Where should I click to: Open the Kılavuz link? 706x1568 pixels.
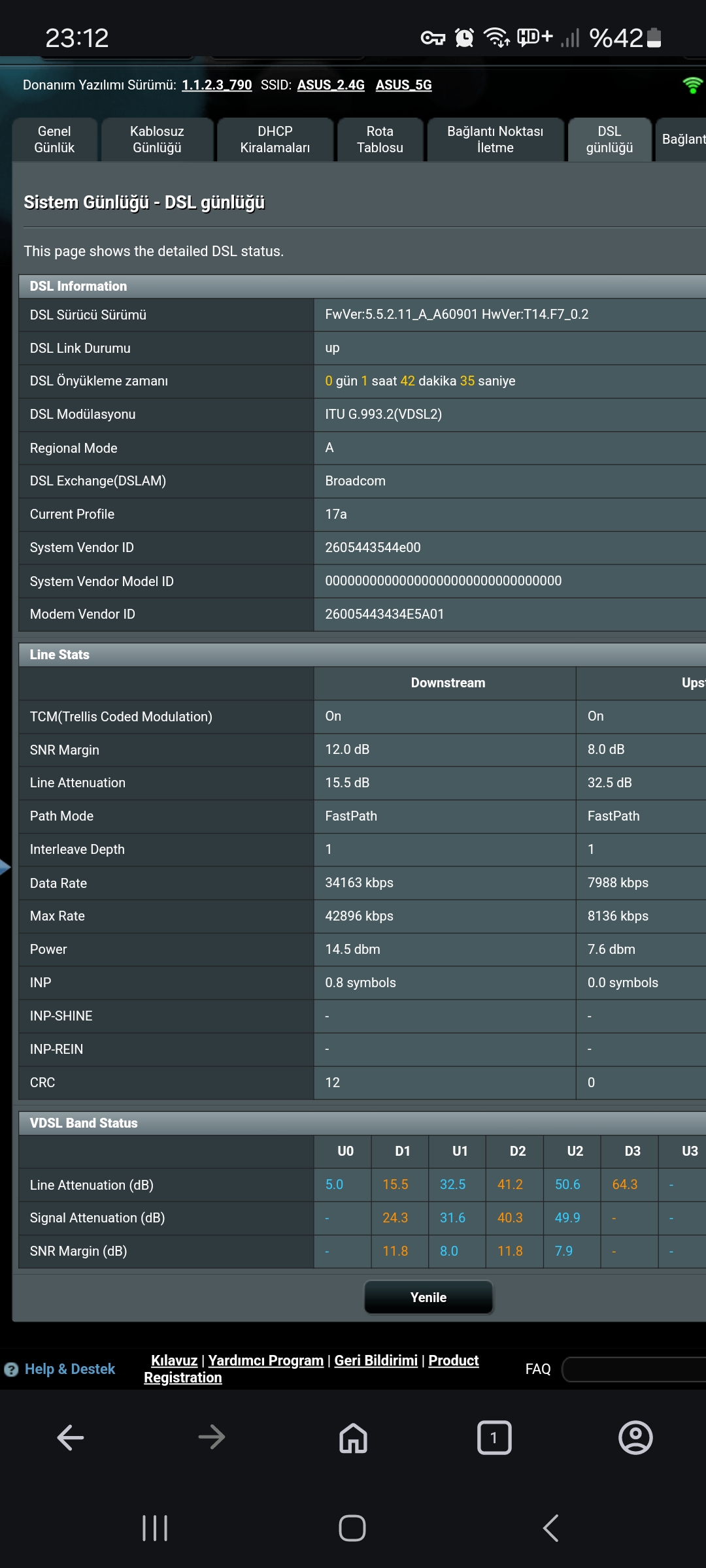pyautogui.click(x=174, y=1360)
